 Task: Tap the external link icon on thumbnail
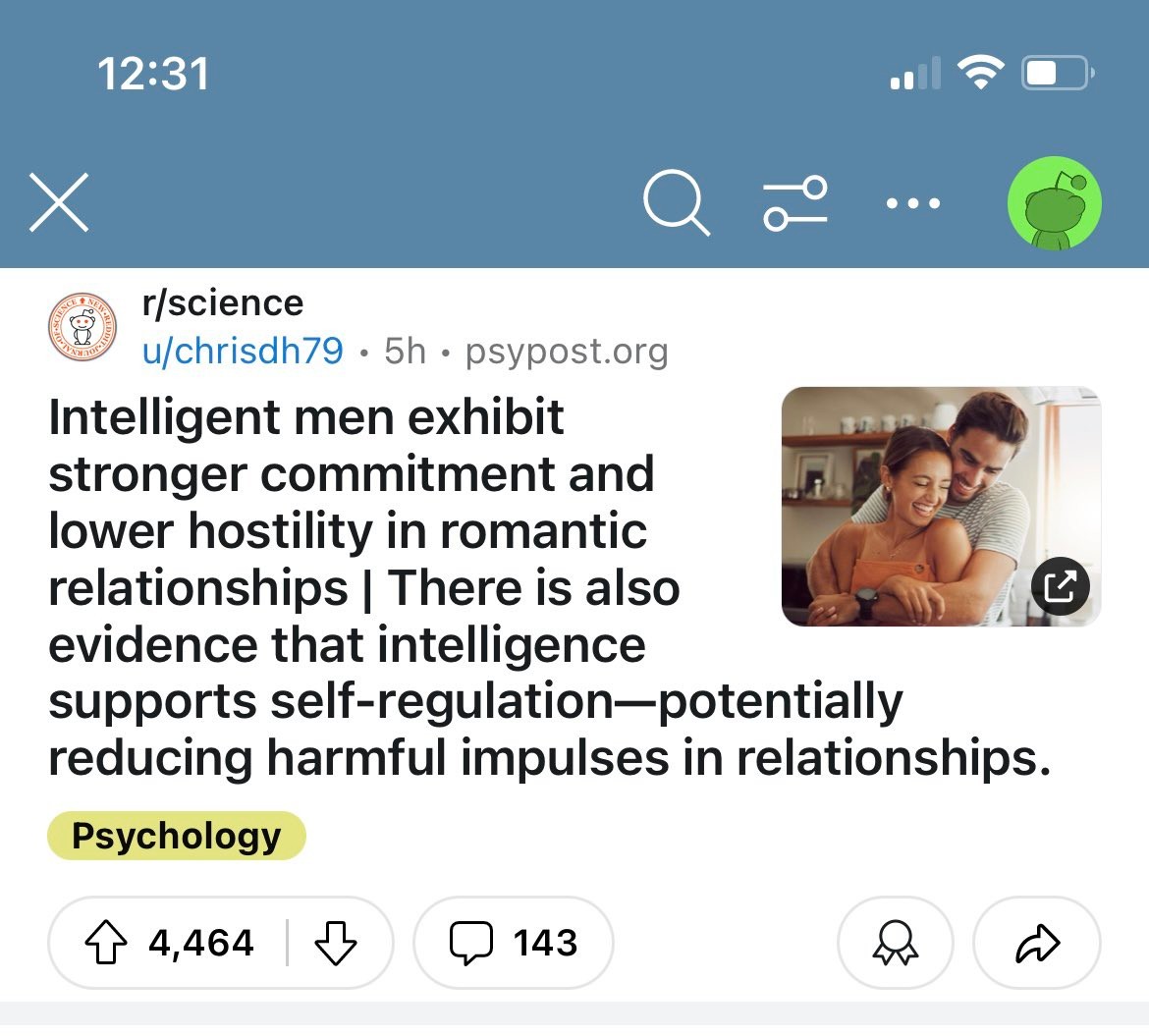1061,586
